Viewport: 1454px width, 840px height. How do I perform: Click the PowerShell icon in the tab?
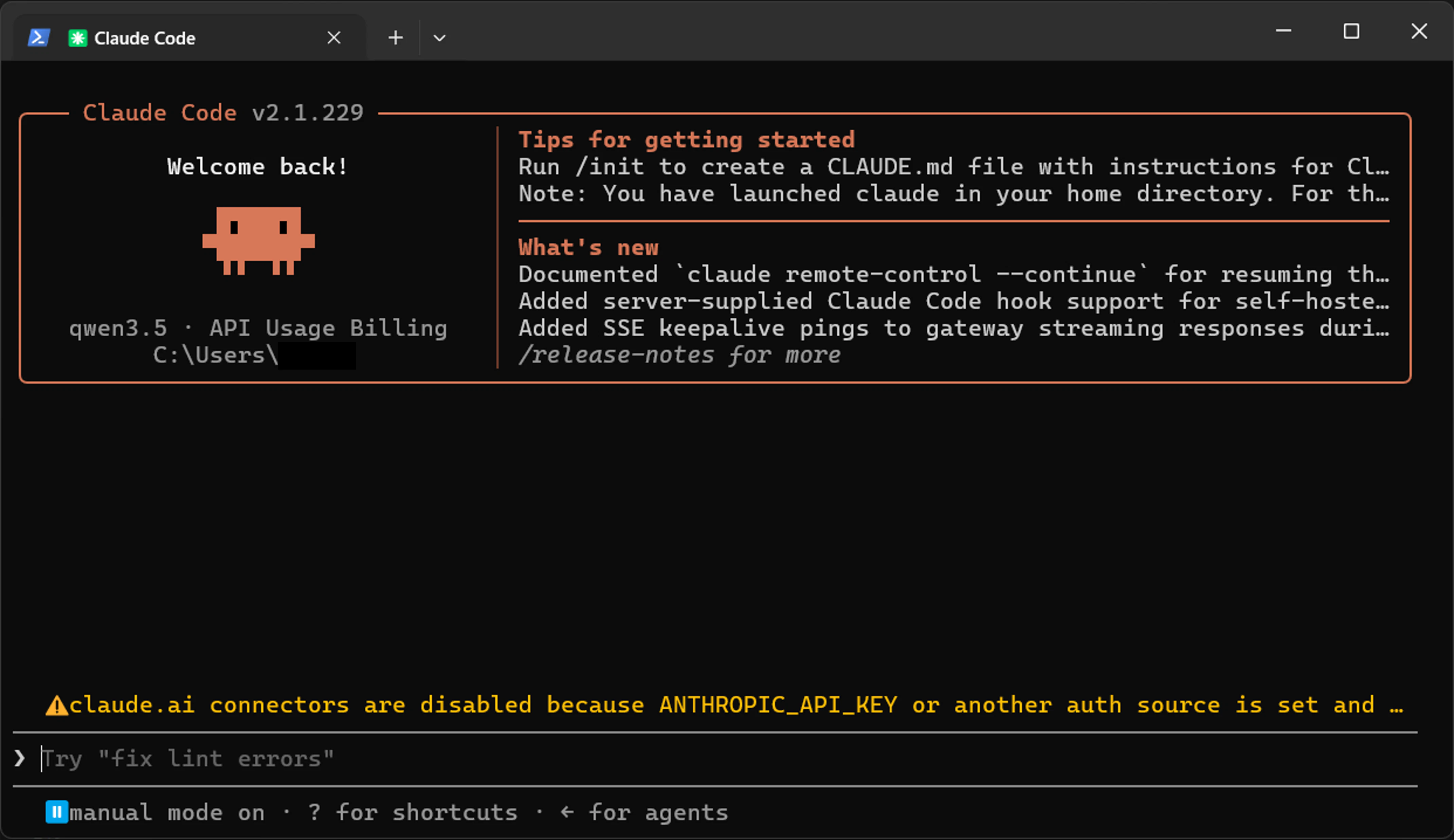pyautogui.click(x=39, y=38)
